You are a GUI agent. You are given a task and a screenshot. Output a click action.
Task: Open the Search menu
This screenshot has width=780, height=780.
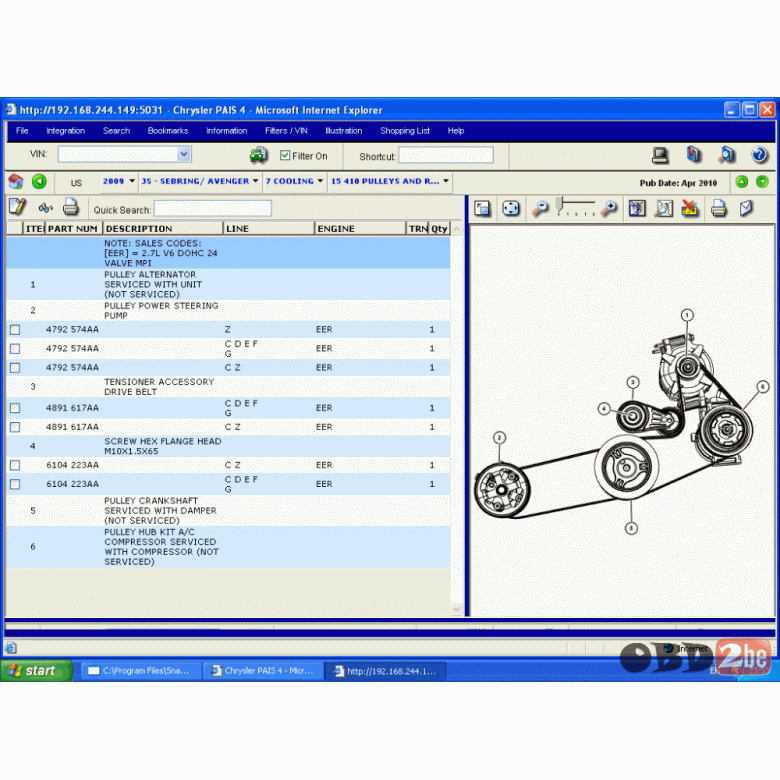pyautogui.click(x=116, y=131)
